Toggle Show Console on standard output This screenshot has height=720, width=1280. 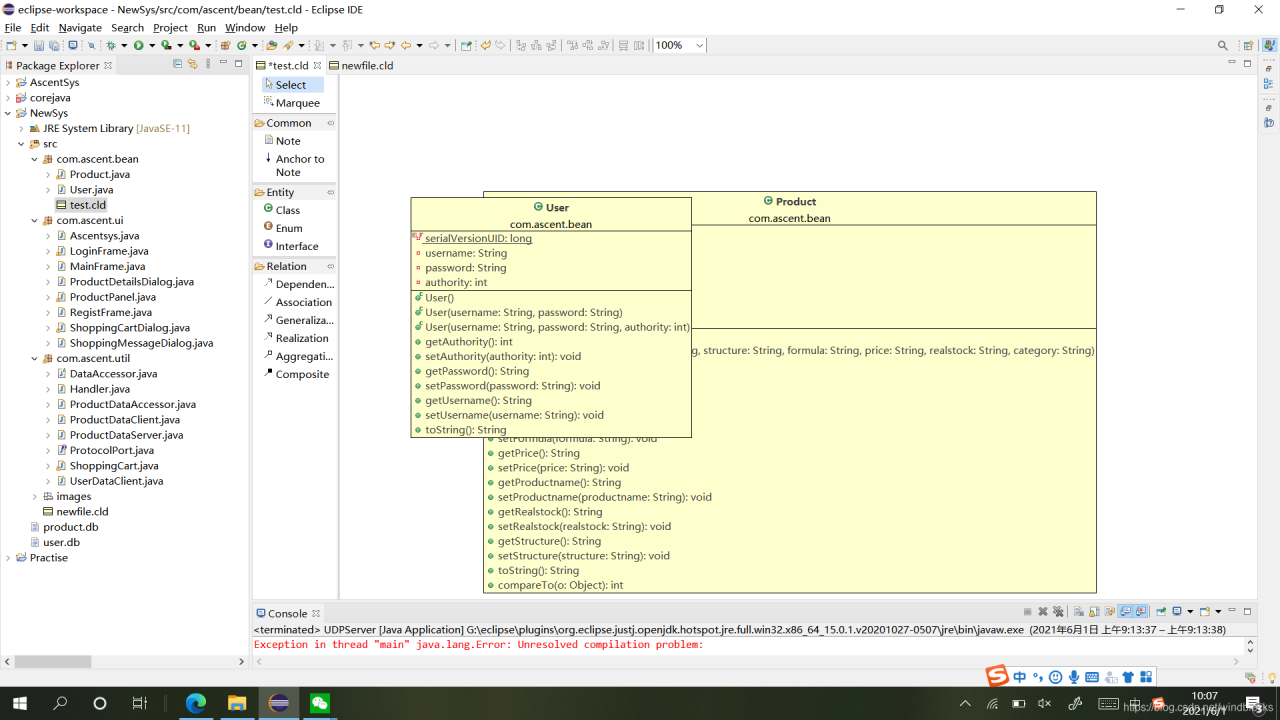click(x=1125, y=612)
